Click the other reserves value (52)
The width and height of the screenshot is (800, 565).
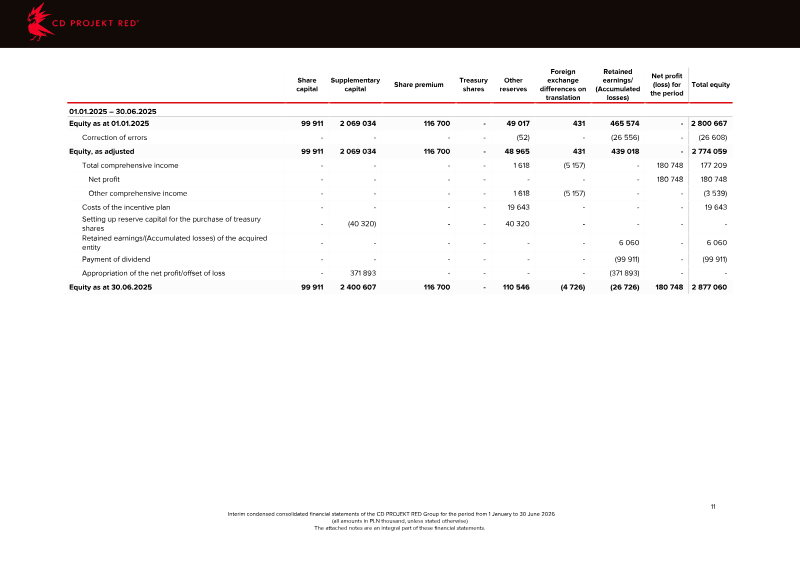coord(523,137)
